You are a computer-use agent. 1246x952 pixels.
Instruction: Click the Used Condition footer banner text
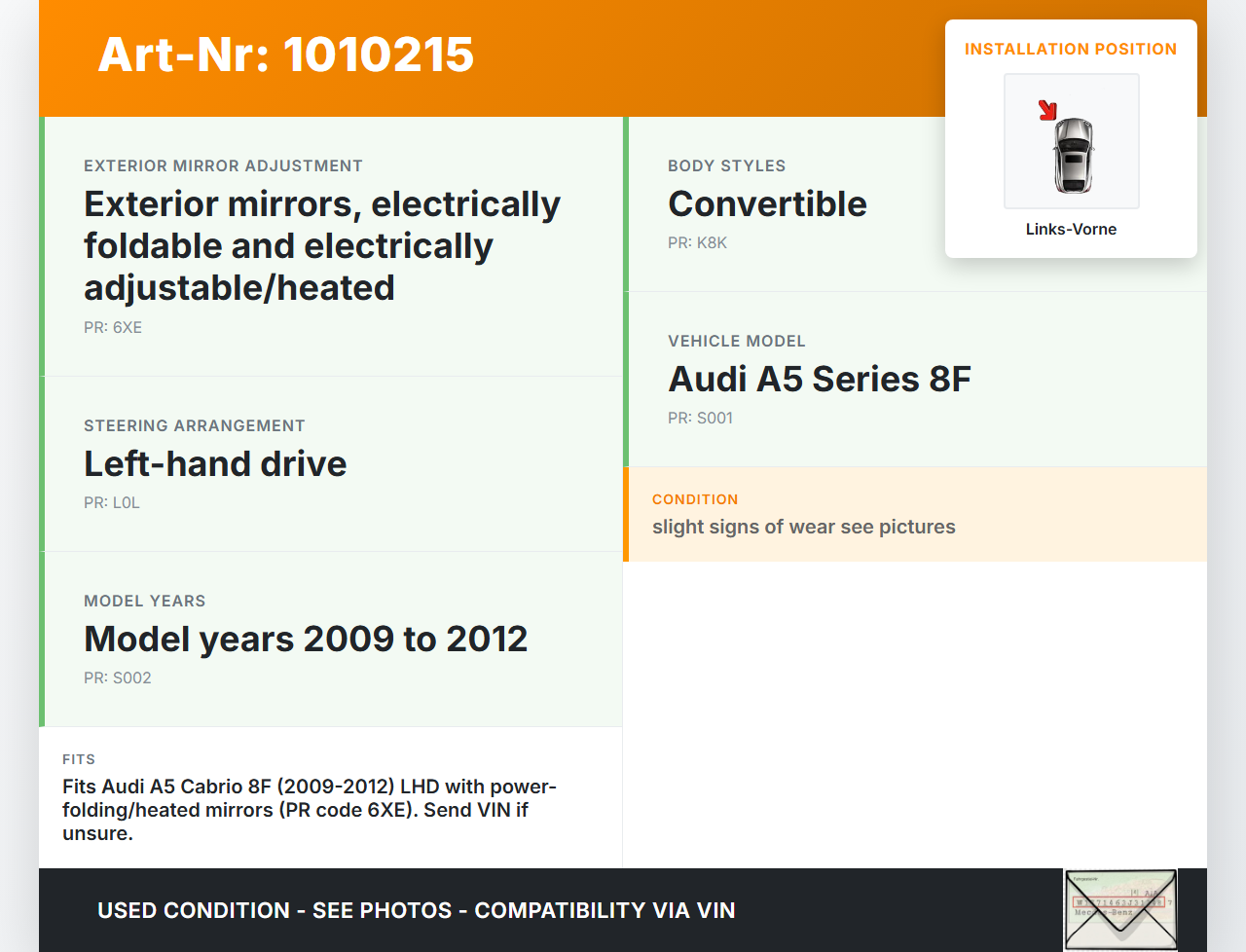[x=416, y=910]
